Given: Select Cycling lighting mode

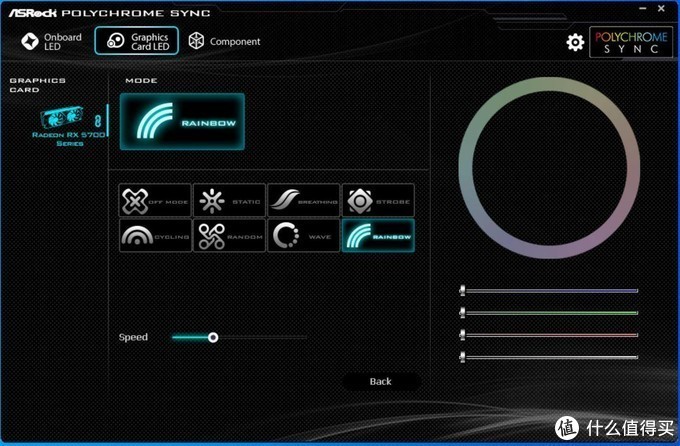Looking at the screenshot, I should pyautogui.click(x=155, y=236).
